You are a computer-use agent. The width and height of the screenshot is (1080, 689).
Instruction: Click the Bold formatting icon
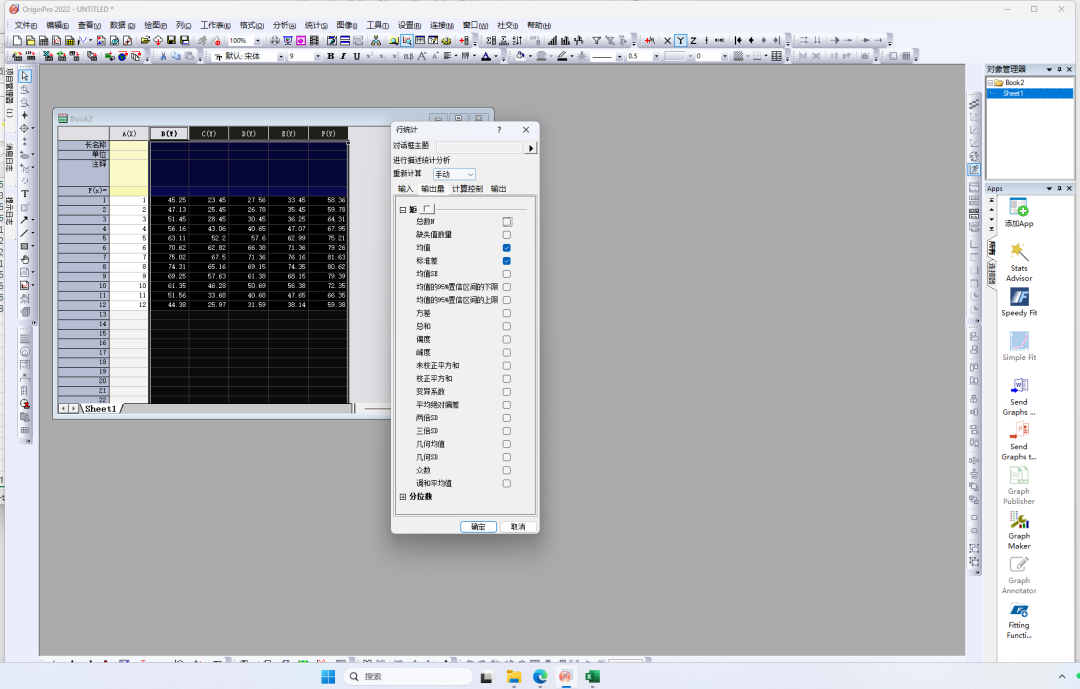(x=330, y=57)
